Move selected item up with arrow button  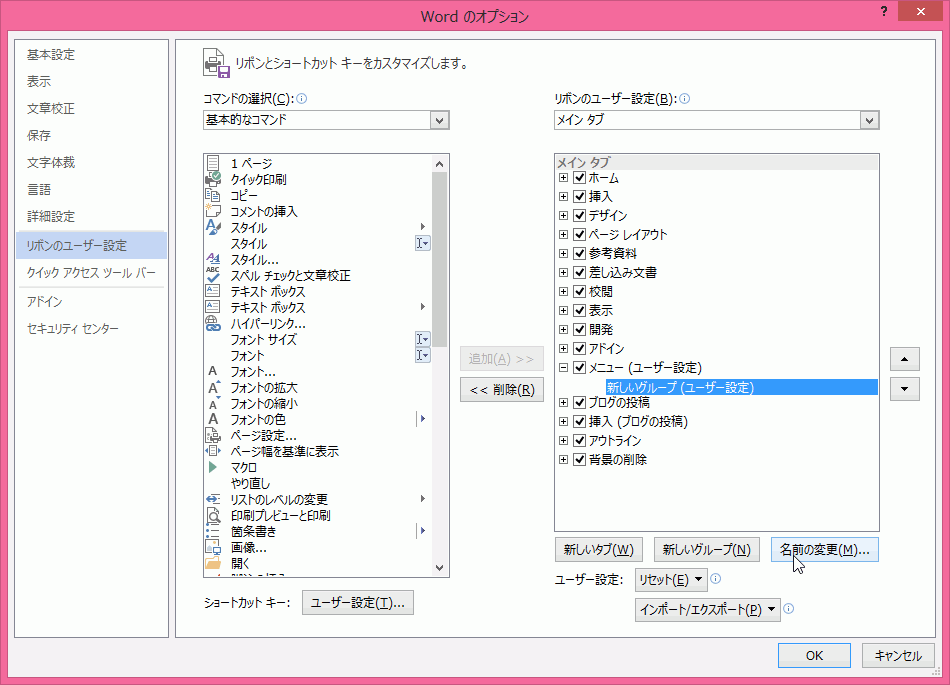point(905,359)
